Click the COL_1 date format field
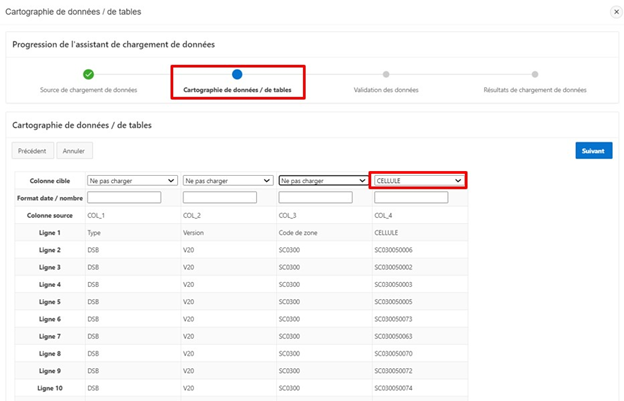Screen dimensions: 624x401 [x=130, y=198]
